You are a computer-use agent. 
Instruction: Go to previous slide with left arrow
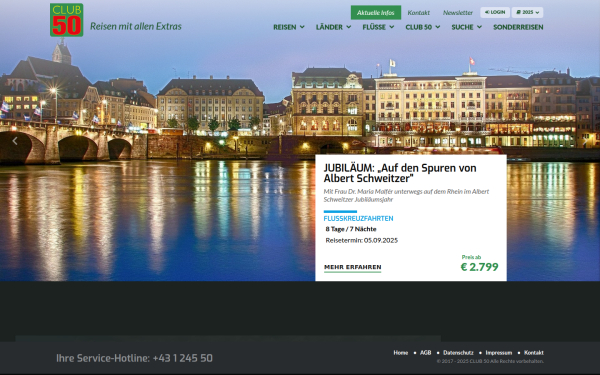point(15,141)
